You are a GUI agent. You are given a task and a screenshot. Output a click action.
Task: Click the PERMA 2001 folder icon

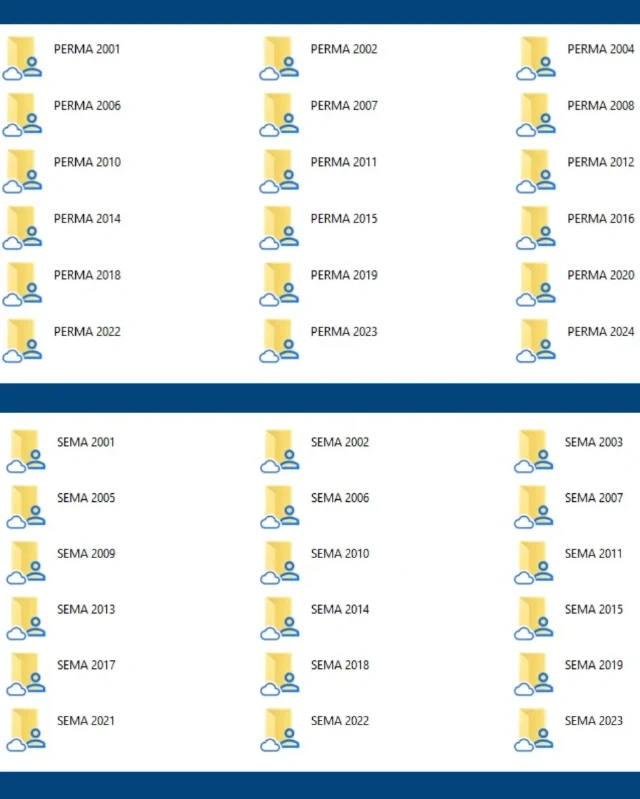[23, 57]
